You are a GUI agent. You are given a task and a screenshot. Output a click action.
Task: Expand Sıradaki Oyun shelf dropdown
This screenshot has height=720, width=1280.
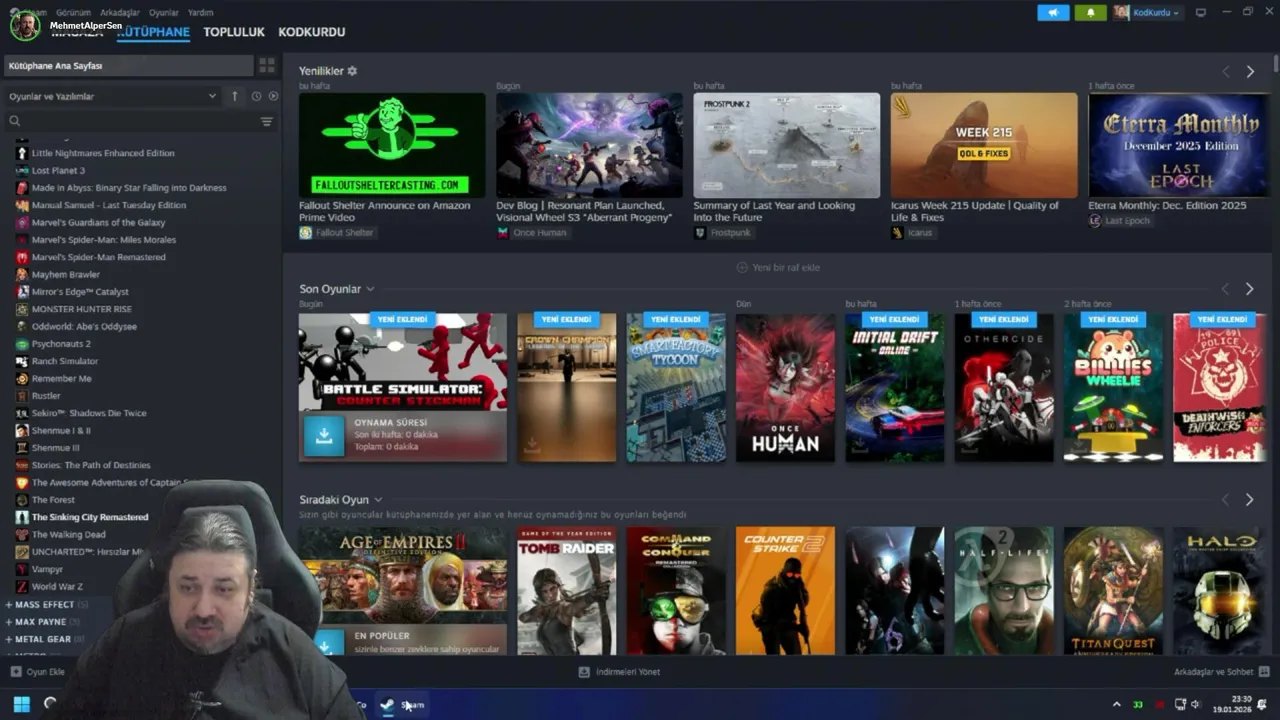click(x=378, y=499)
